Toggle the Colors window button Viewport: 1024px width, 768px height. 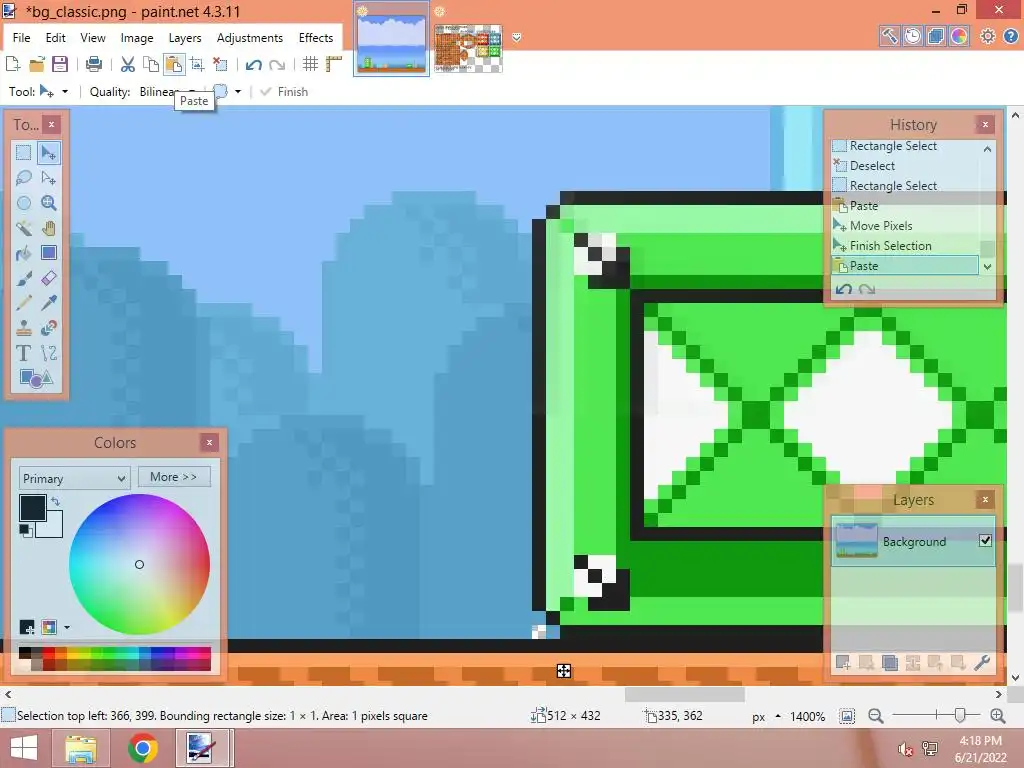coord(959,37)
